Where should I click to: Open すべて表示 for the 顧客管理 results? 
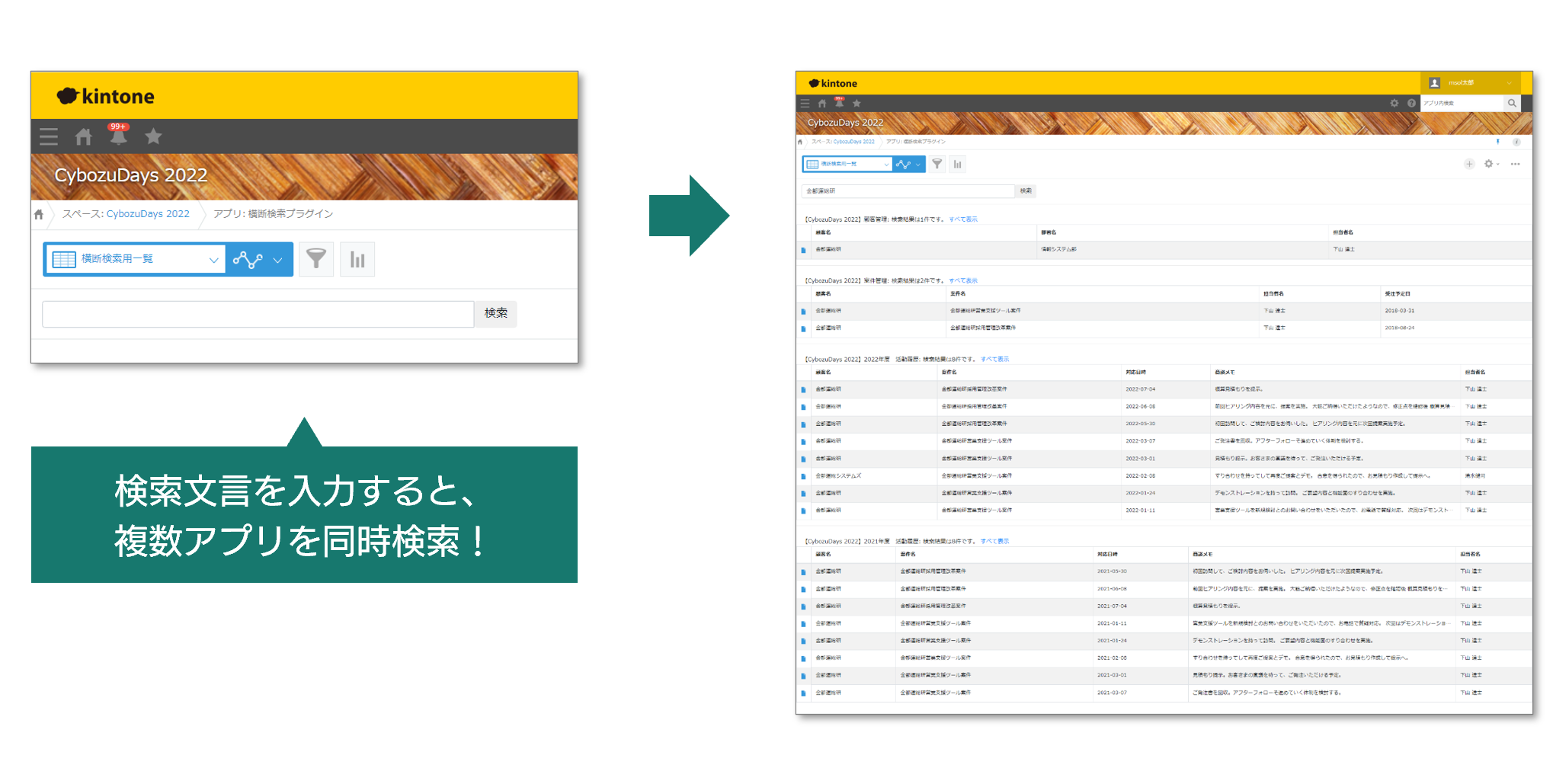coord(964,219)
